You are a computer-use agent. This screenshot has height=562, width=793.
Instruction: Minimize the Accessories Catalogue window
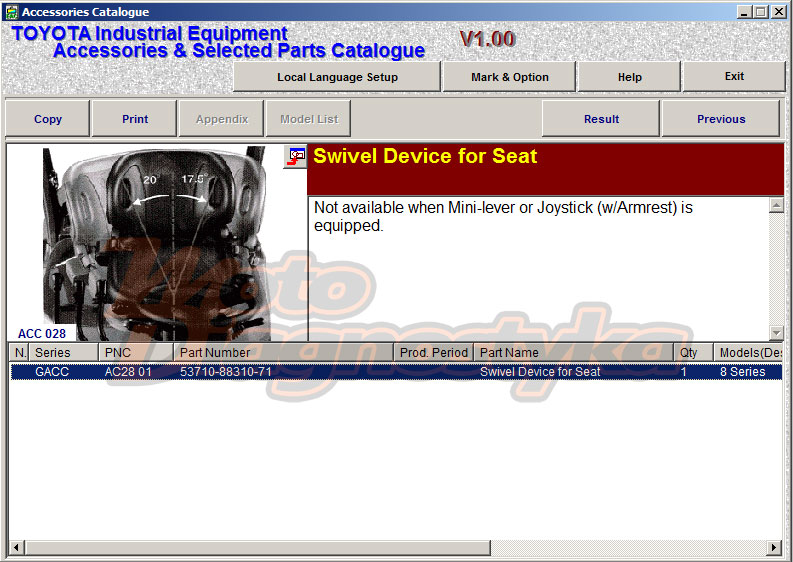point(743,12)
